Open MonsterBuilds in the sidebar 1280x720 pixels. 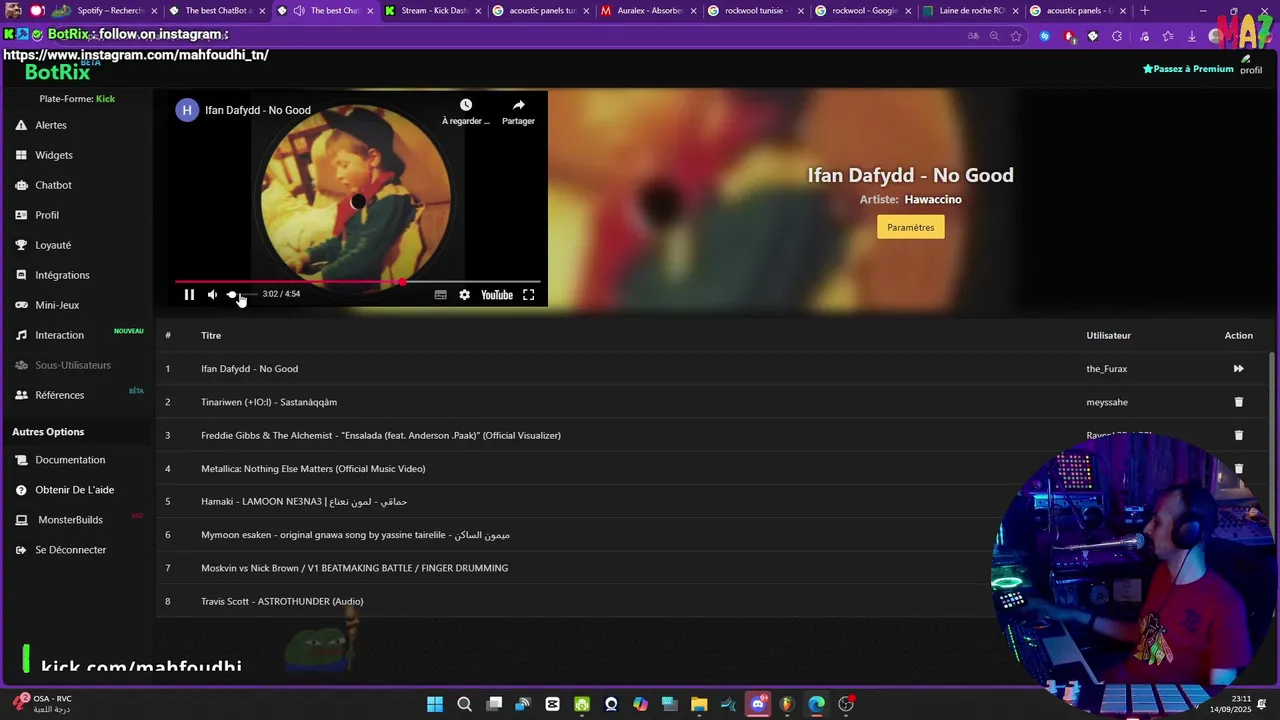[x=70, y=520]
